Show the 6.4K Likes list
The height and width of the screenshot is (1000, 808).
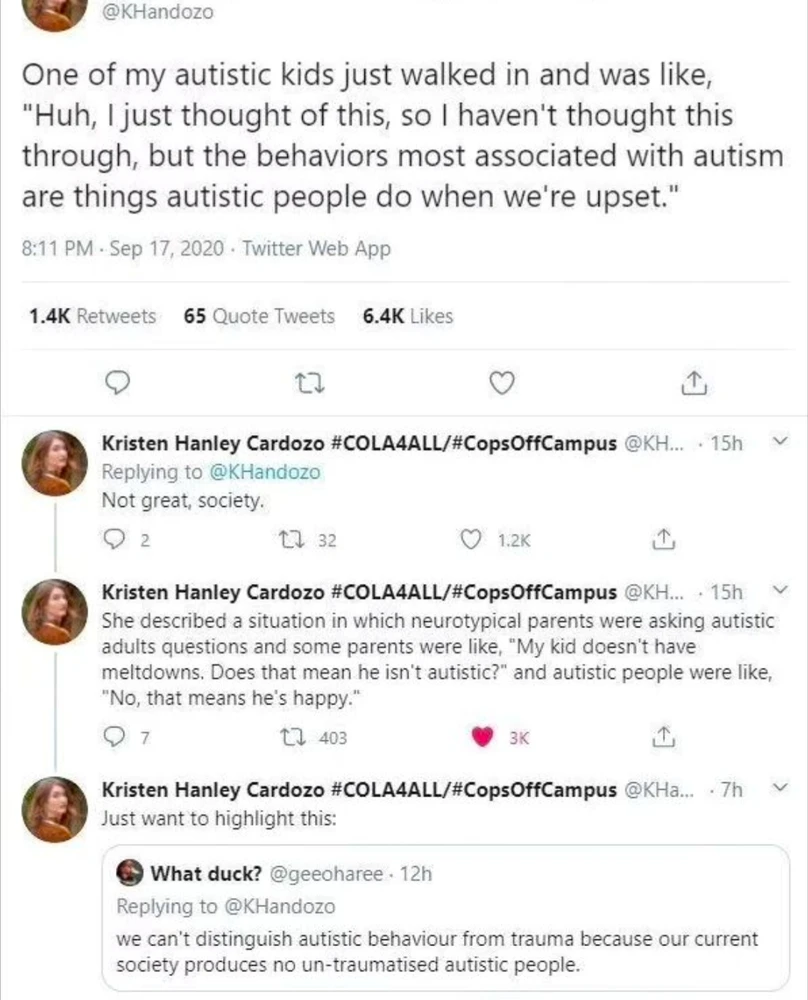coord(408,316)
